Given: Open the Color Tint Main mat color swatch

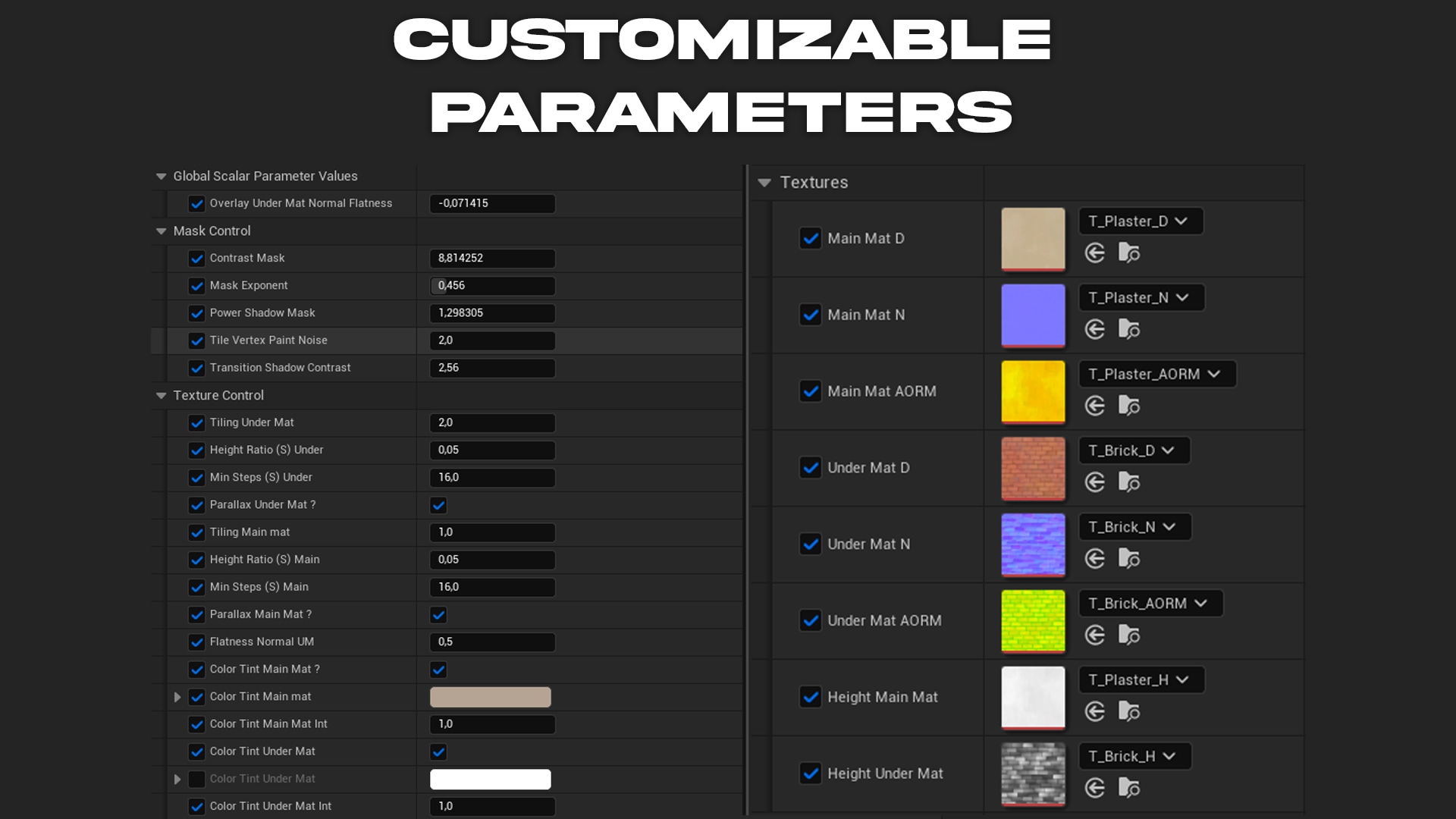Looking at the screenshot, I should [x=490, y=697].
